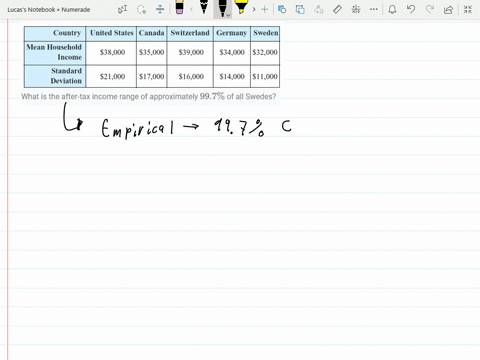The width and height of the screenshot is (480, 360).
Task: Click the Switzerland header cell
Action: 190,33
